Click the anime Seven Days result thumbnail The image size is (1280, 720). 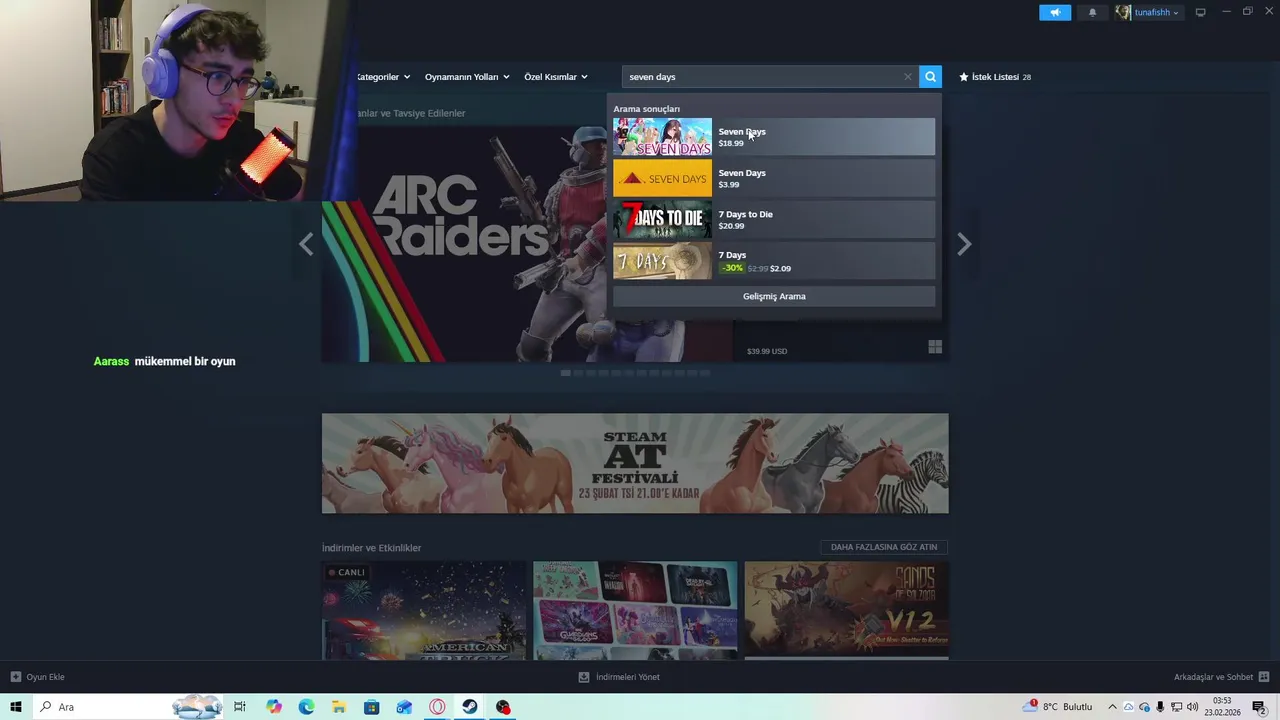[x=662, y=137]
